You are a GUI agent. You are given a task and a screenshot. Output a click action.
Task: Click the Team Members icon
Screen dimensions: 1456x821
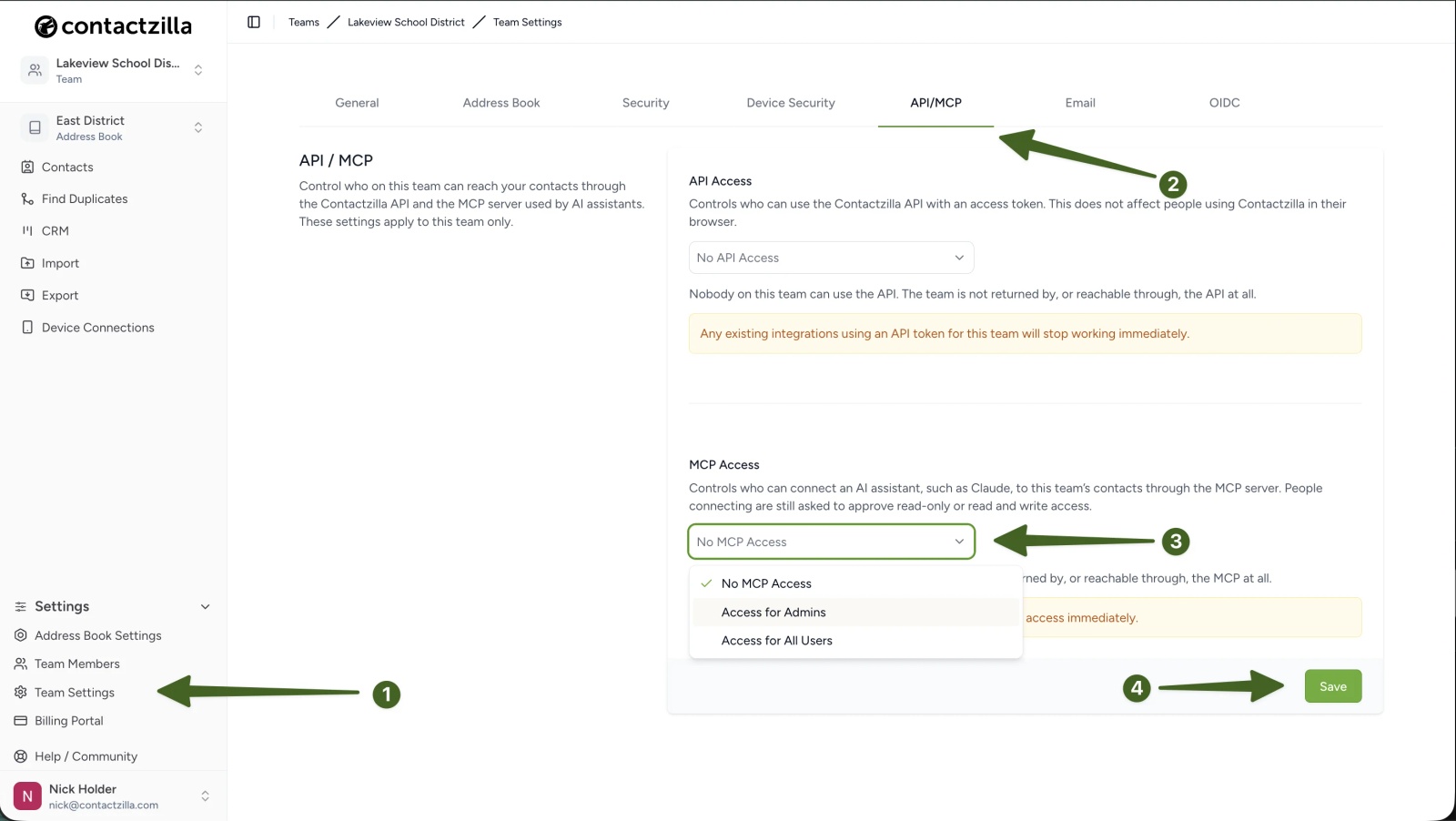21,664
